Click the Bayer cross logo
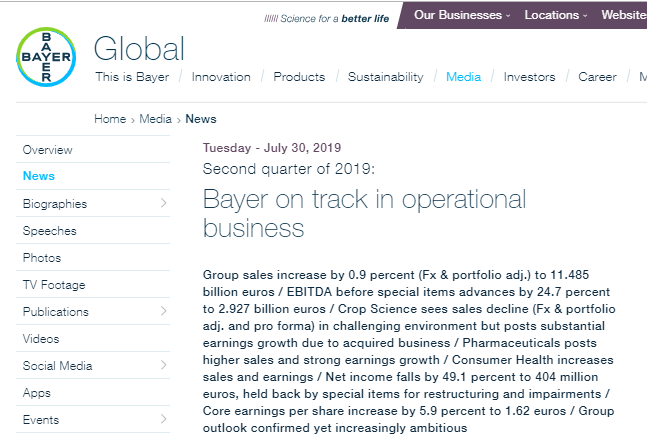Screen dimensions: 647x436 (45, 56)
